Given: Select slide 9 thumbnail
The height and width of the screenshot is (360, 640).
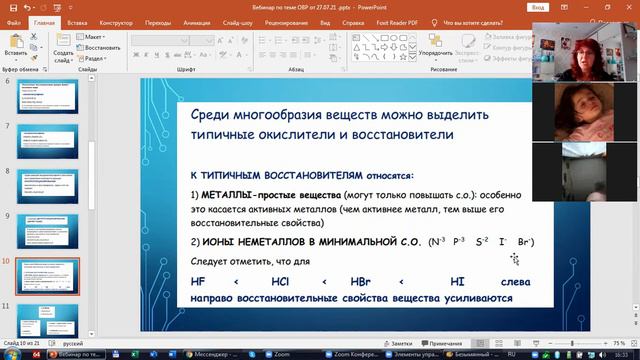Looking at the screenshot, I should pos(47,231).
